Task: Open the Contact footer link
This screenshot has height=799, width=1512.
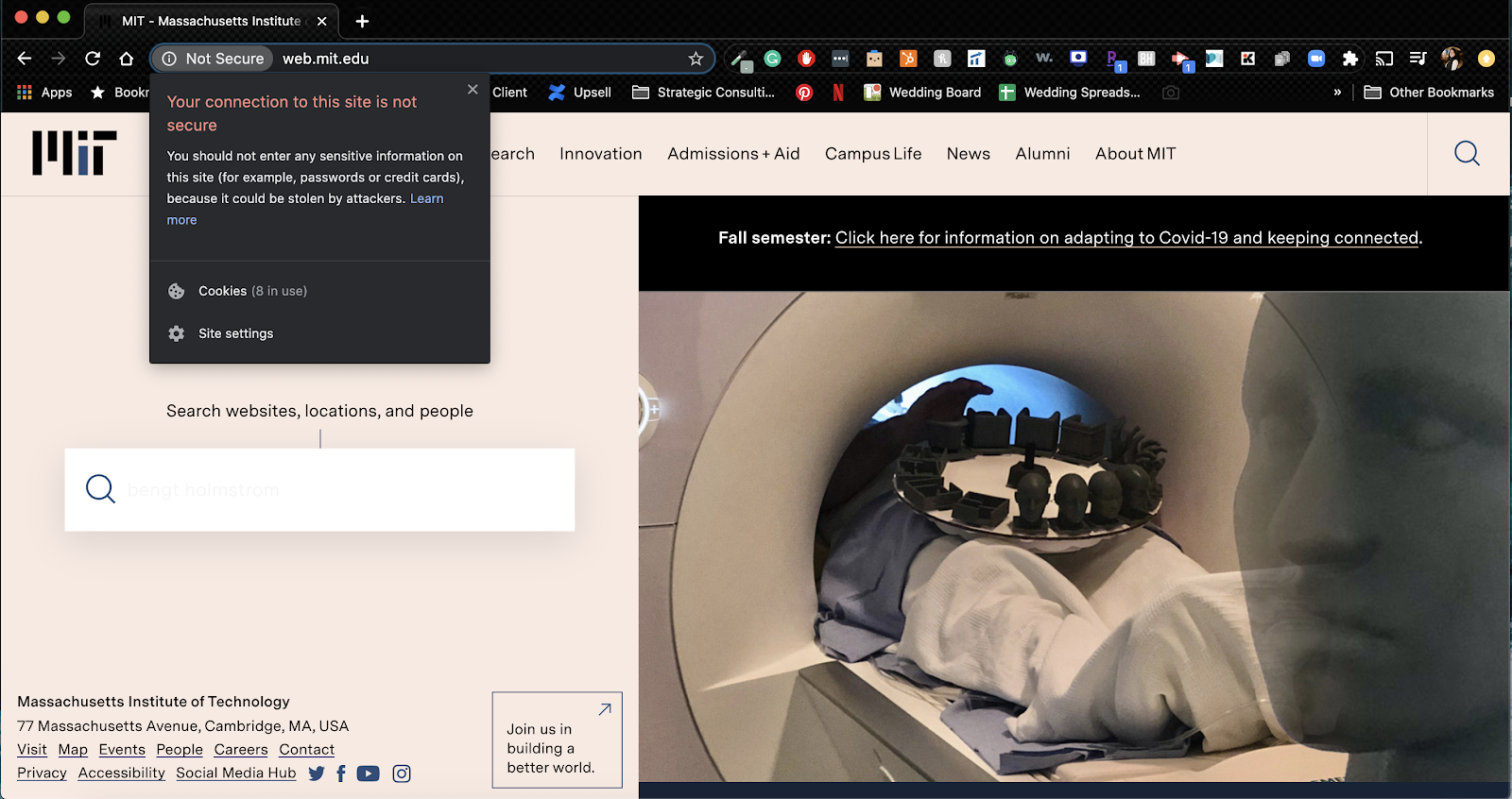Action: click(x=306, y=750)
